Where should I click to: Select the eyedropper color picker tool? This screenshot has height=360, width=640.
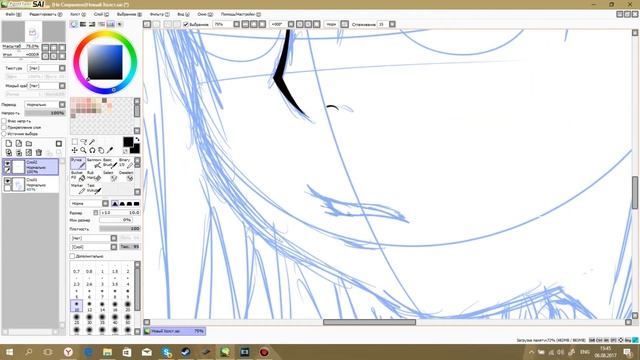109,150
